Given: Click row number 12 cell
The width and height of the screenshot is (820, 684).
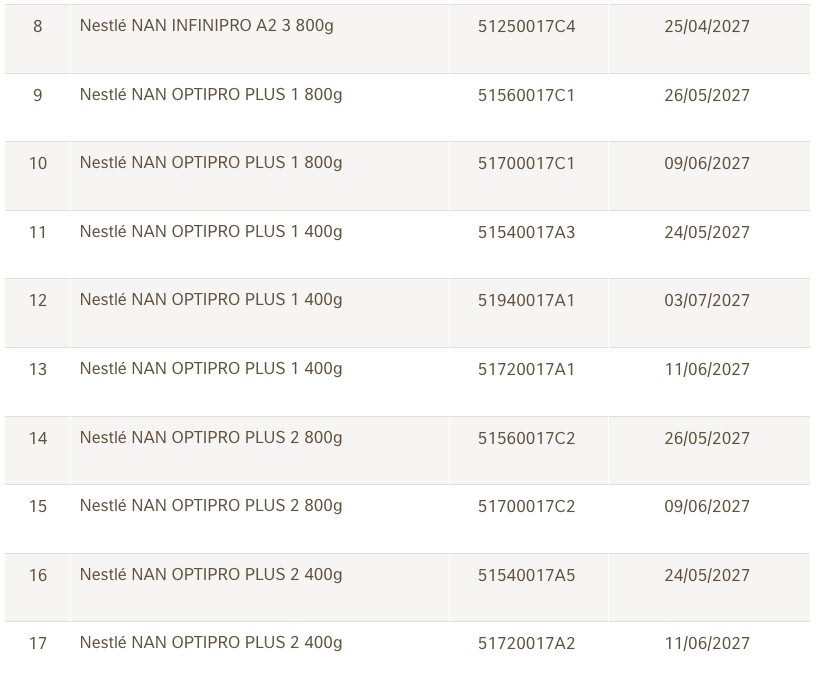Looking at the screenshot, I should coord(38,300).
